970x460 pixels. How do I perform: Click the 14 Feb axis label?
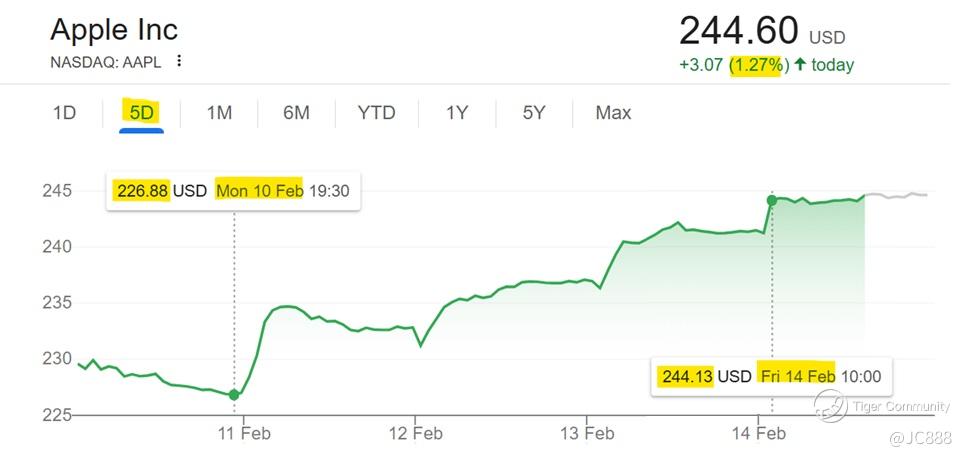[758, 433]
